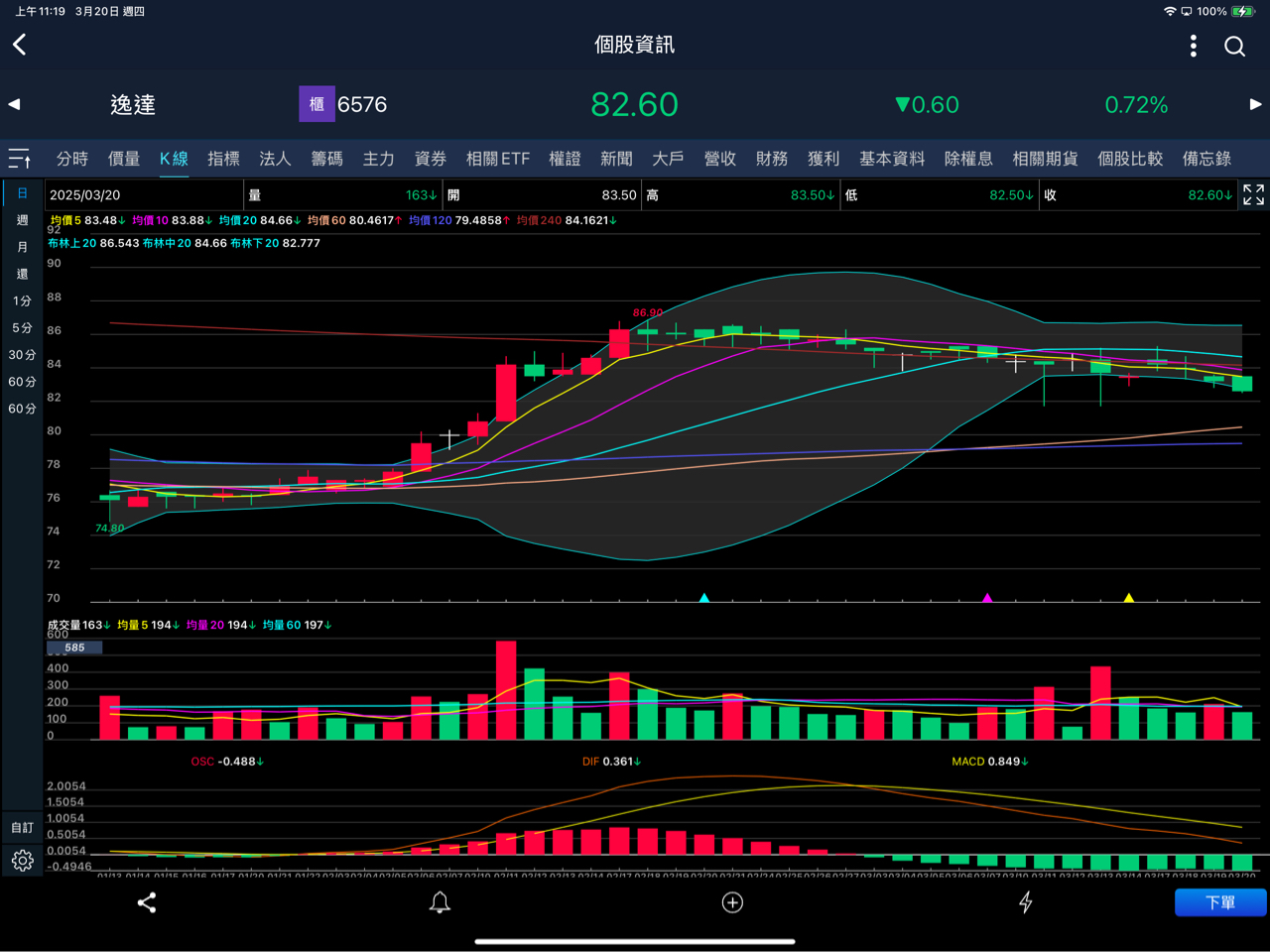Set a price alert with bell icon
Screen dimensions: 1270x952
coord(440,902)
